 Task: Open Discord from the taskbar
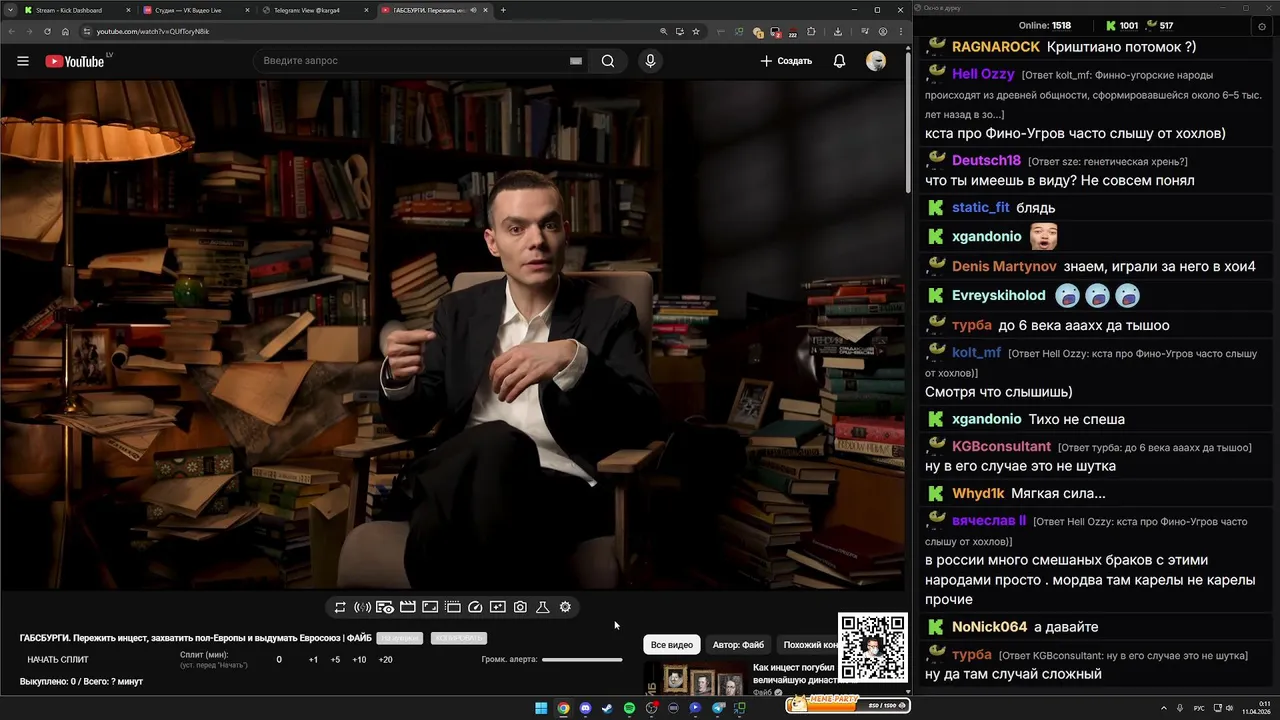point(585,708)
